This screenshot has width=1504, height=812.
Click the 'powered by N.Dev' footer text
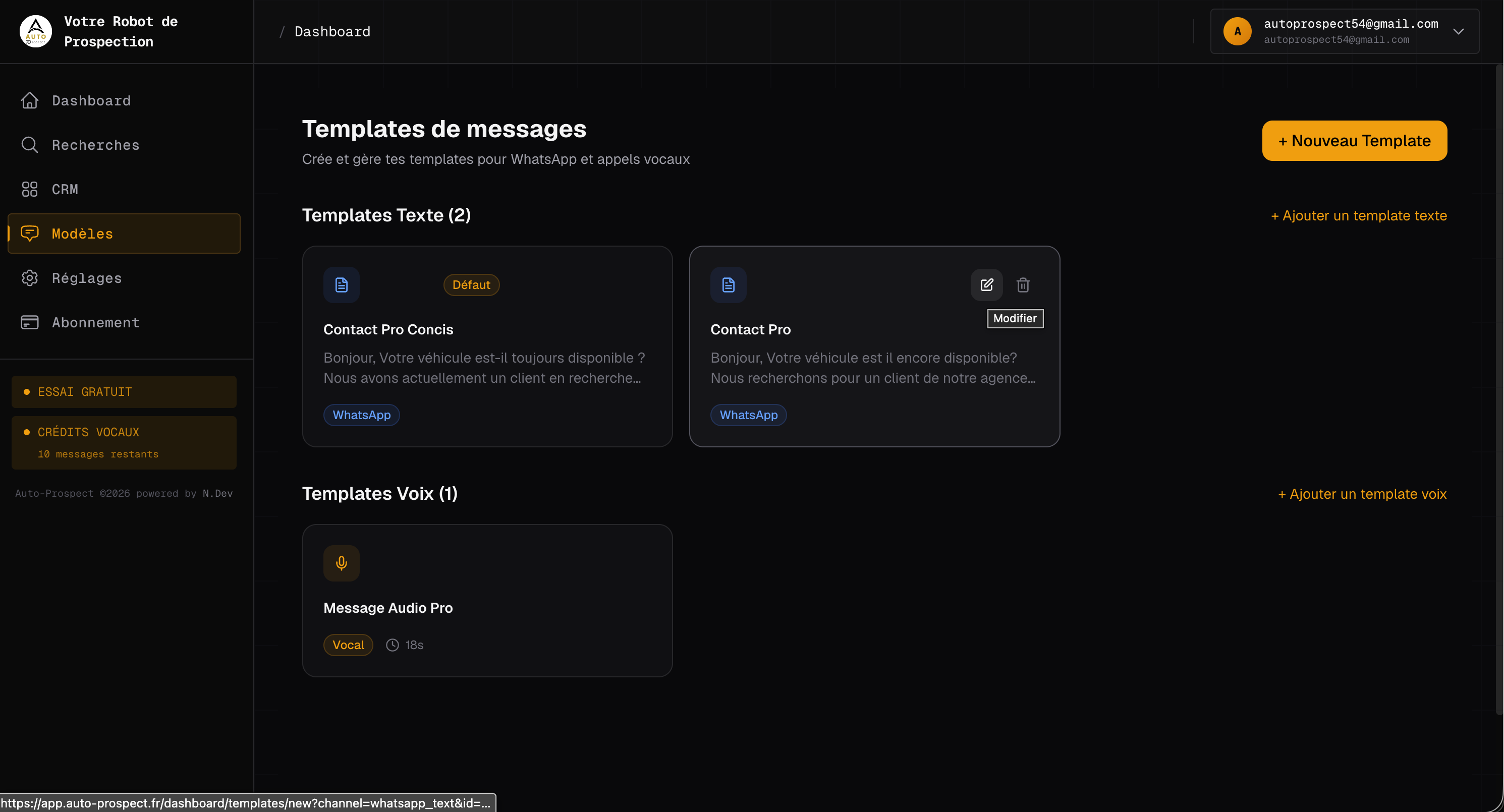point(184,493)
